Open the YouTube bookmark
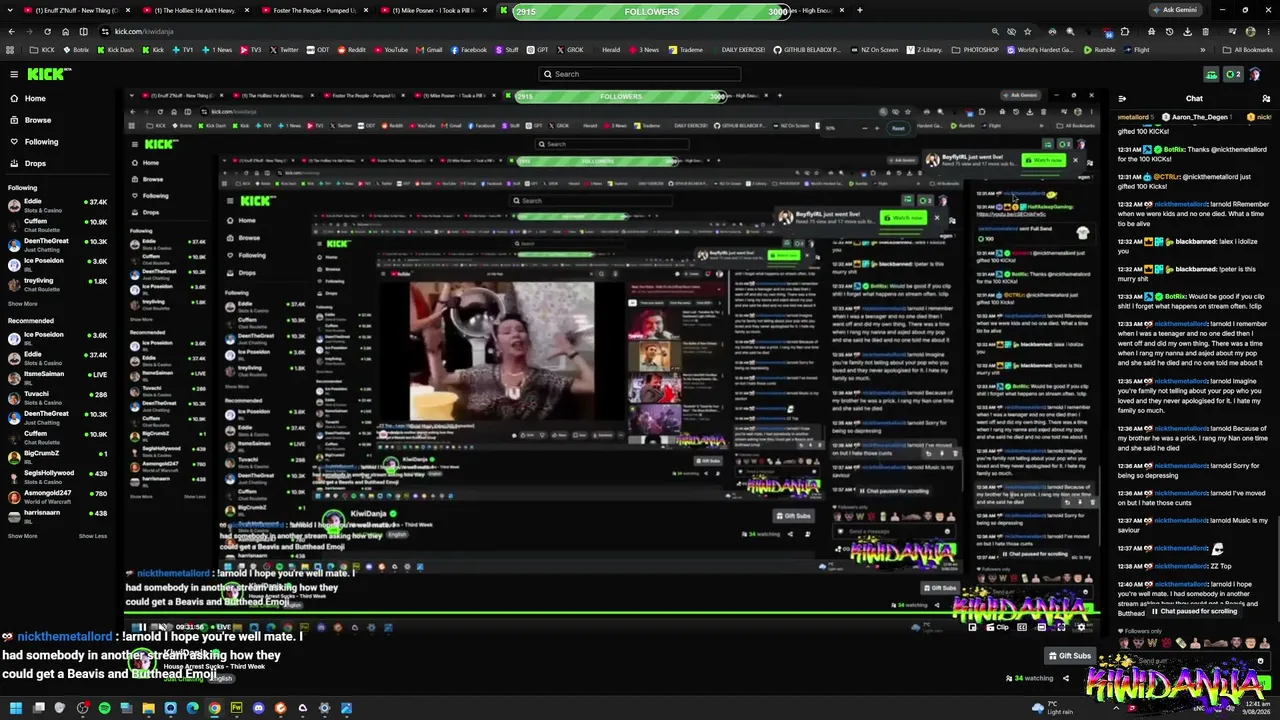Screen dimensions: 1280x720 click(391, 50)
